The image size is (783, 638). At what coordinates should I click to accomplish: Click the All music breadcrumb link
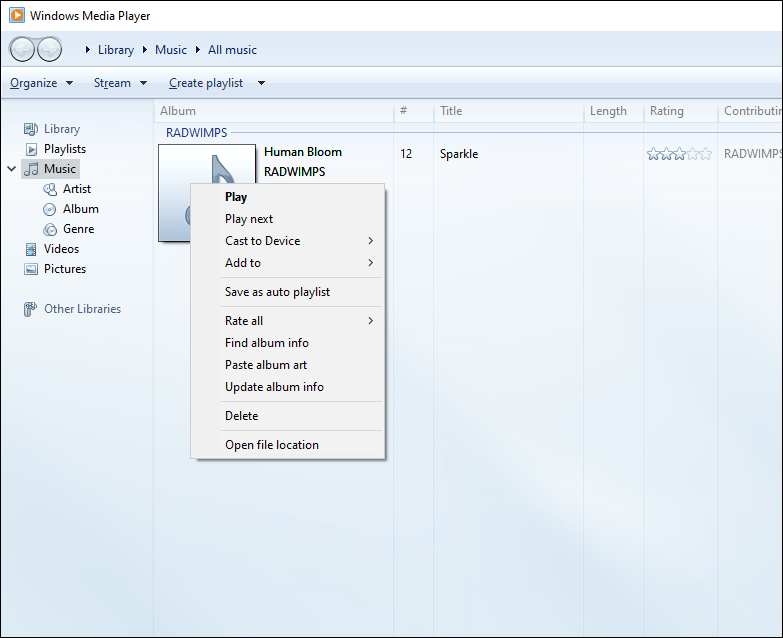pyautogui.click(x=232, y=49)
